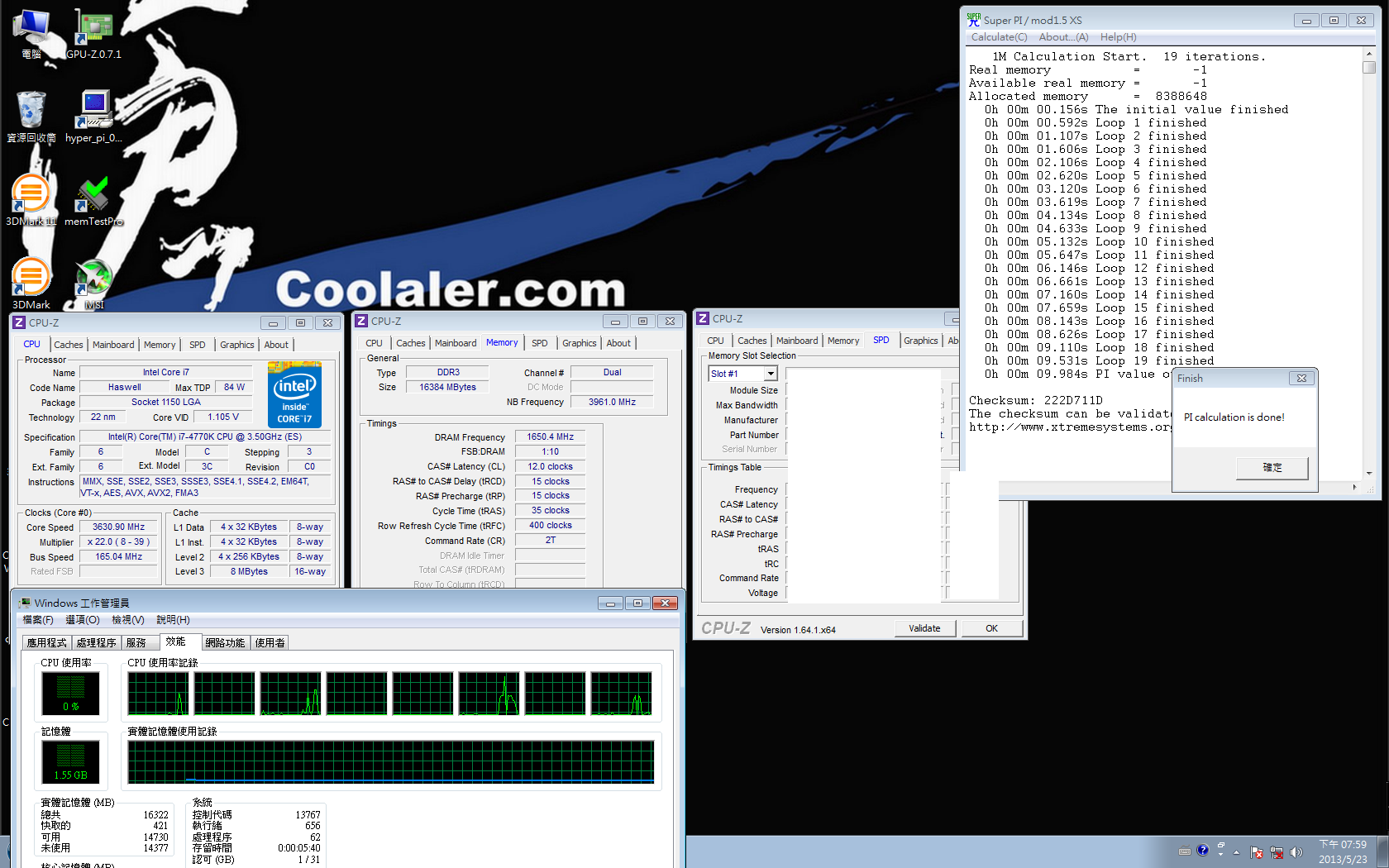Open the Calculate(C) menu in Super PI

click(999, 37)
